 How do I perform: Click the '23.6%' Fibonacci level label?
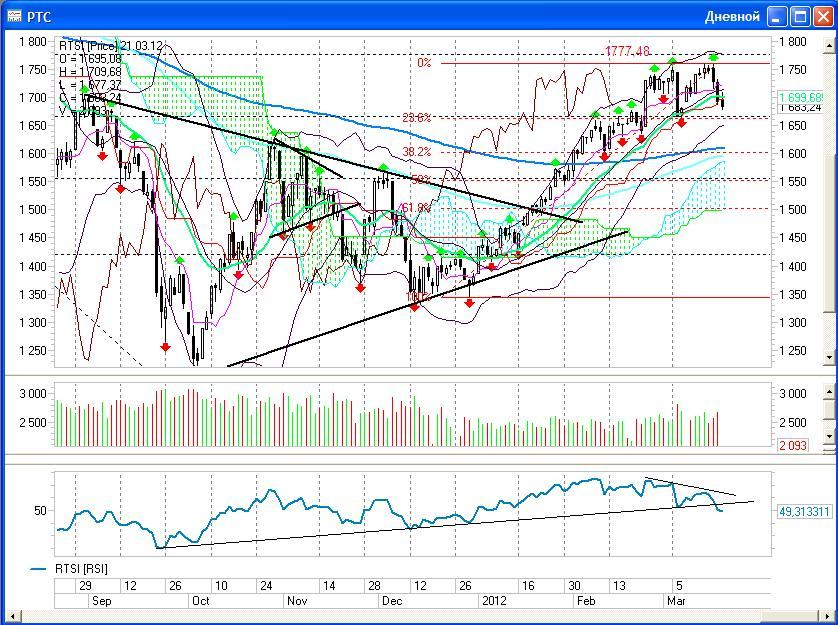416,118
